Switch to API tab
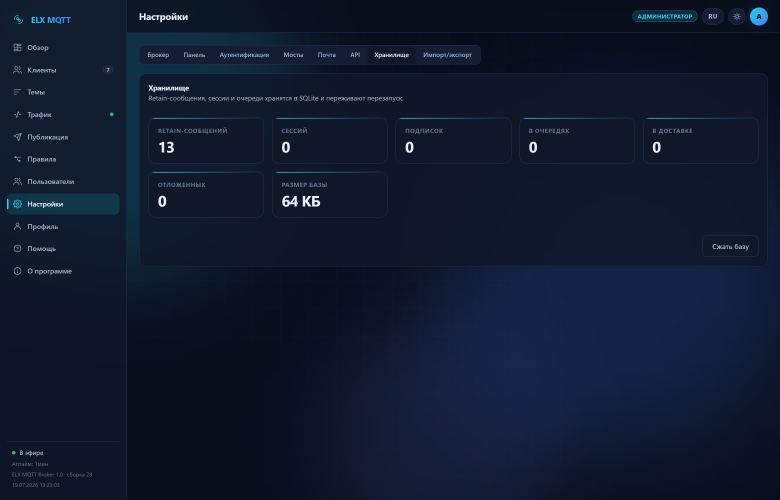Screen dimensions: 780x500 click(355, 55)
